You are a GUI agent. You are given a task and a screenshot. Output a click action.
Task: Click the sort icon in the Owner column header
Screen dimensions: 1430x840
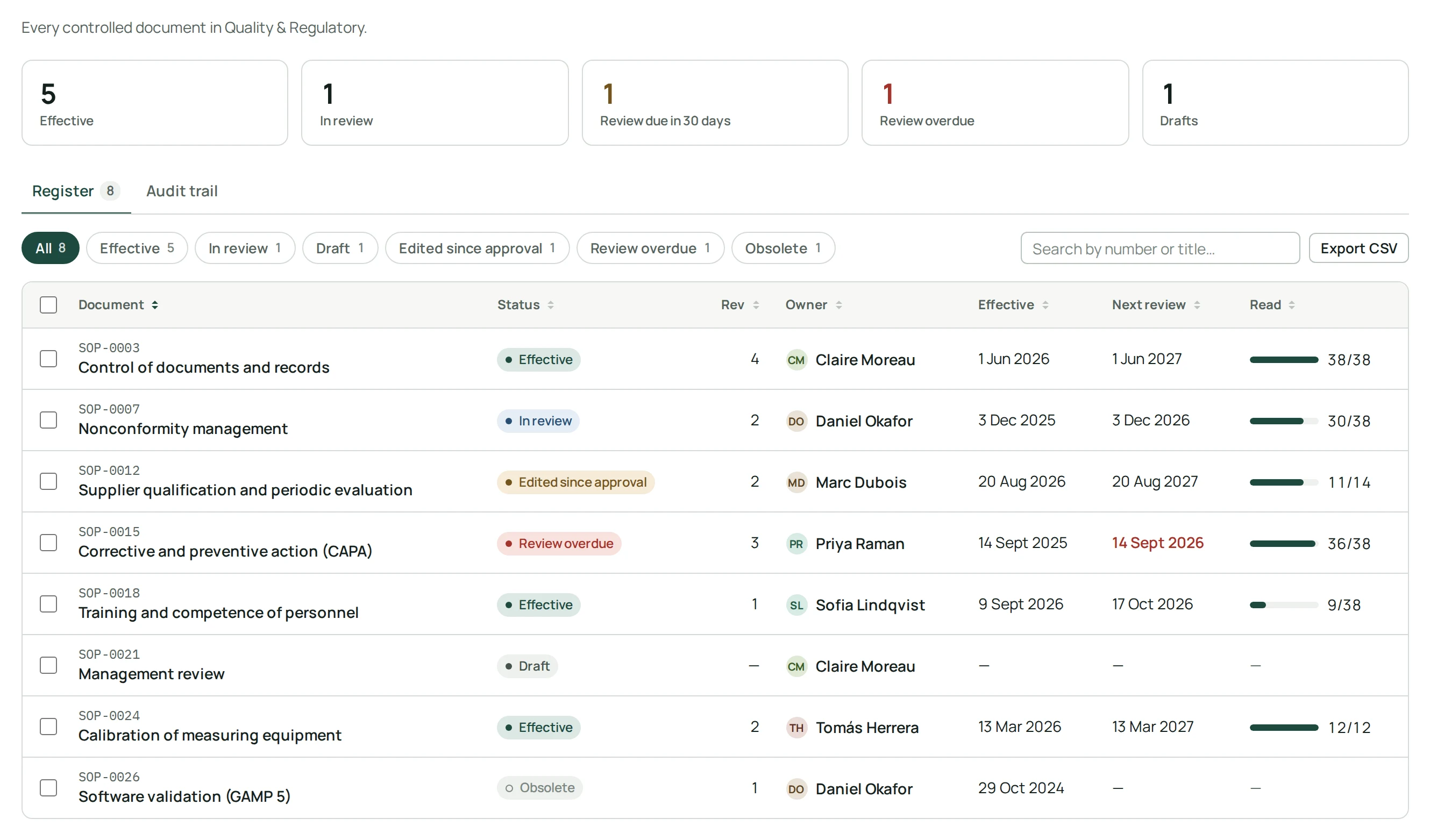(839, 305)
